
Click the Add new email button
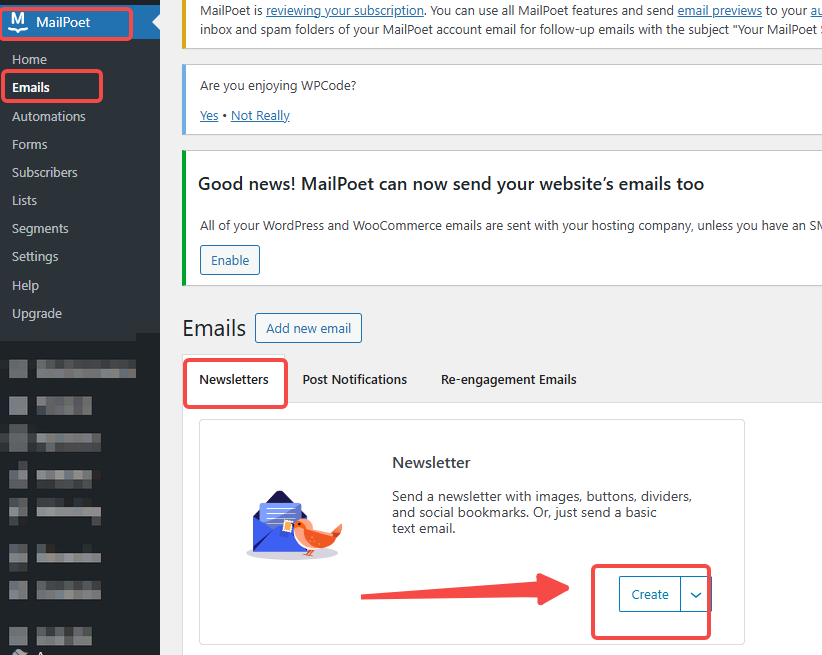[x=308, y=327]
